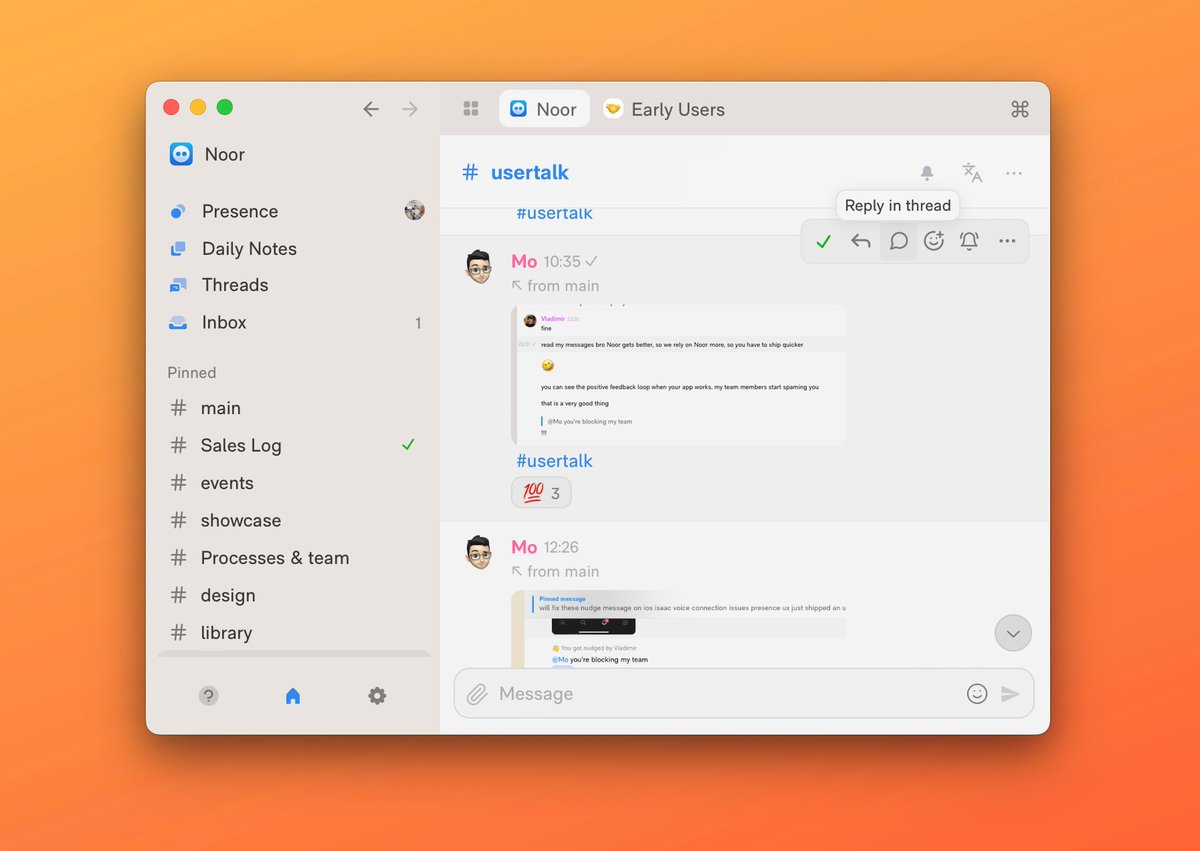Open help question mark icon
The image size is (1200, 851).
[x=208, y=696]
